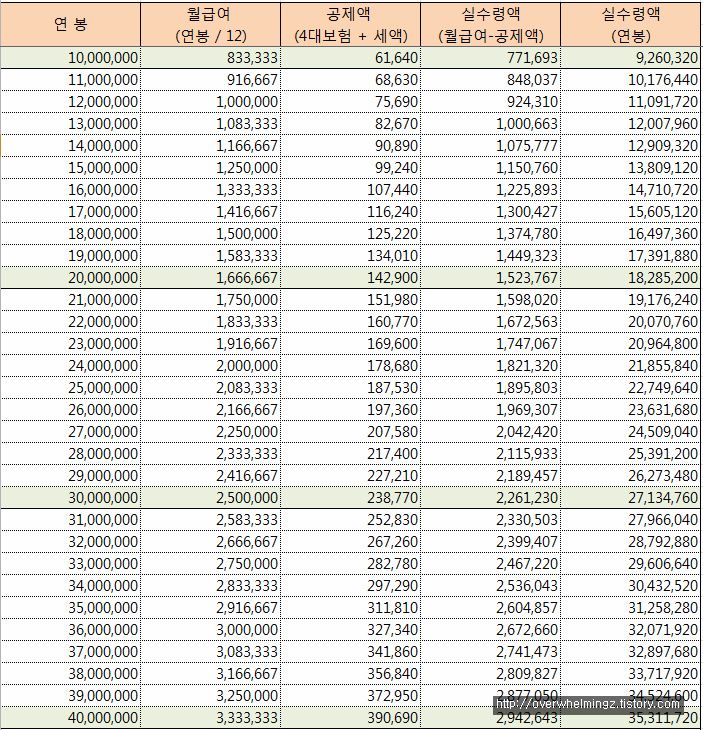Select the cell 2,083,333

click(210, 387)
